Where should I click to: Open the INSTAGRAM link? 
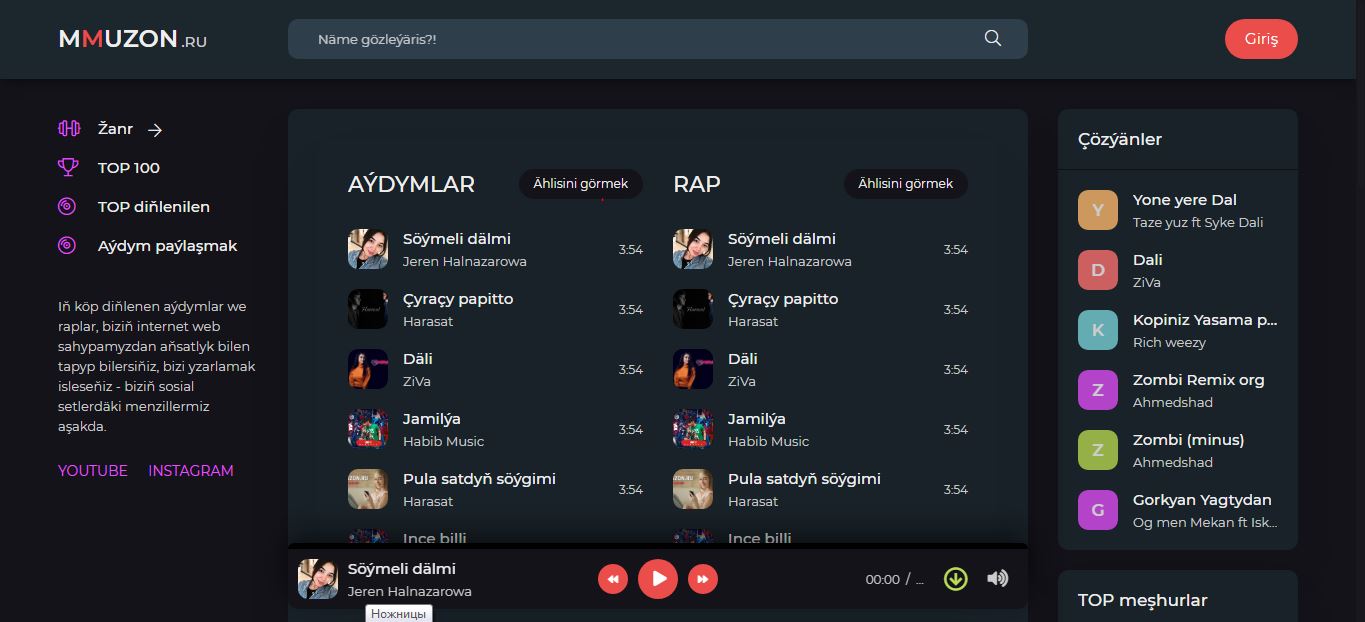tap(190, 471)
